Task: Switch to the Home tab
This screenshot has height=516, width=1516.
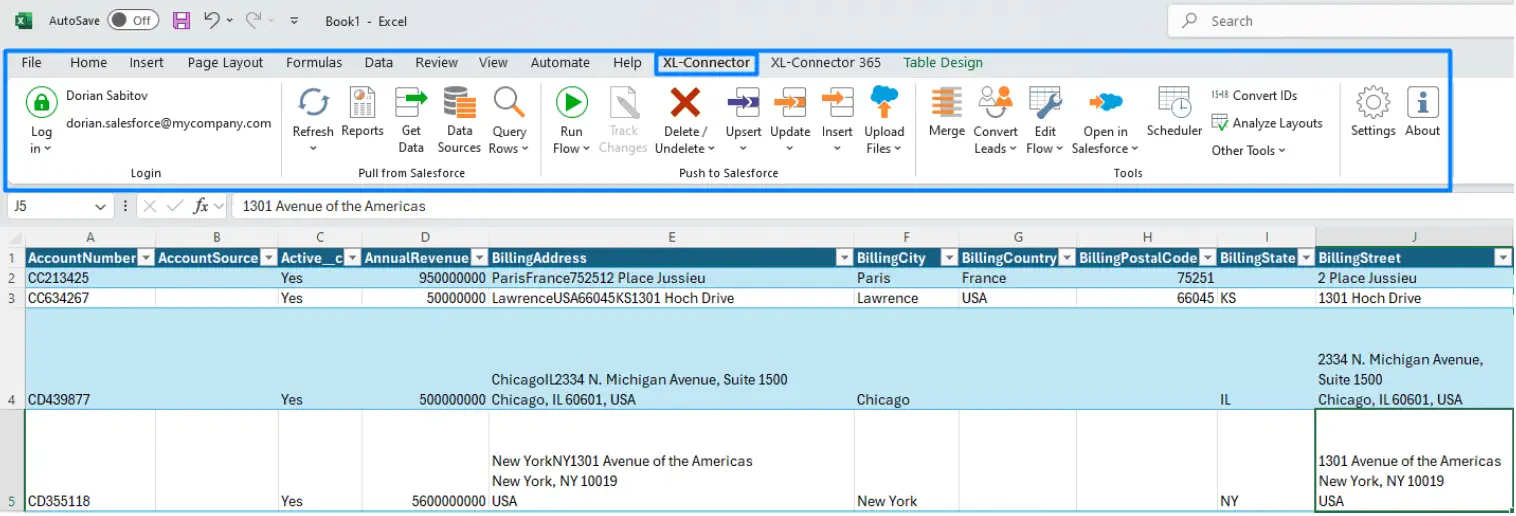Action: pyautogui.click(x=88, y=62)
